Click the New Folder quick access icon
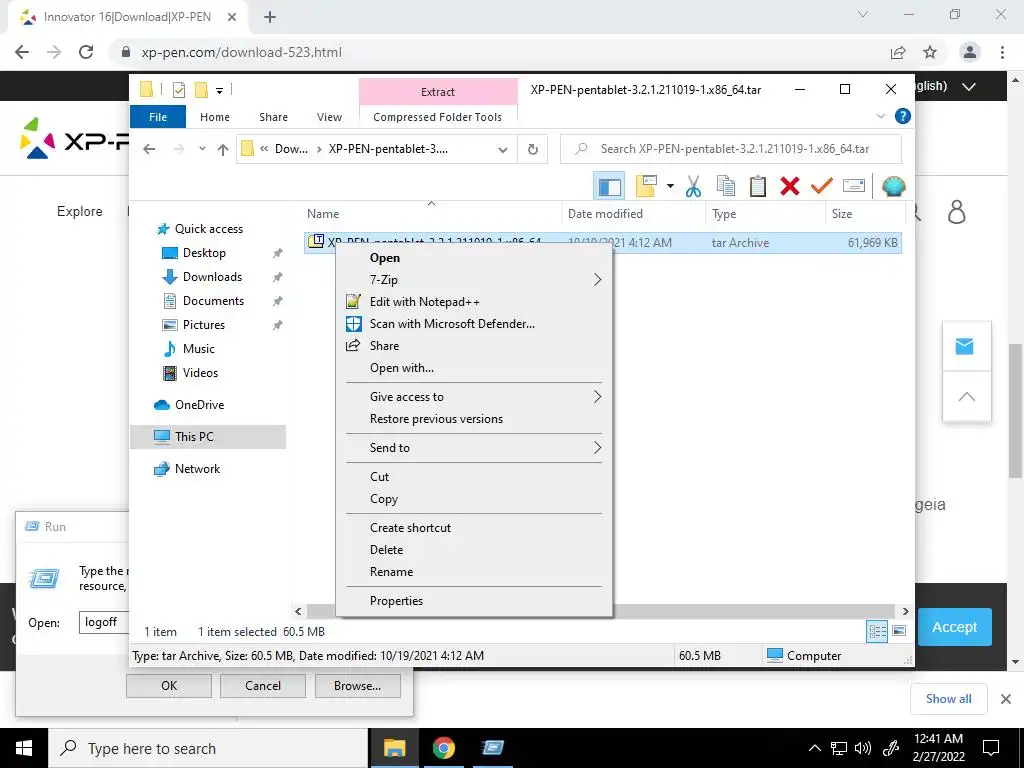Screen dimensions: 1024x768 click(201, 90)
